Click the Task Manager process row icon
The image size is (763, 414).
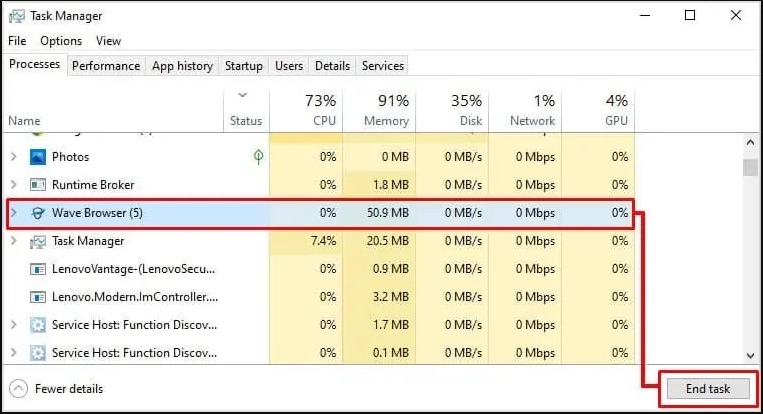tap(38, 241)
